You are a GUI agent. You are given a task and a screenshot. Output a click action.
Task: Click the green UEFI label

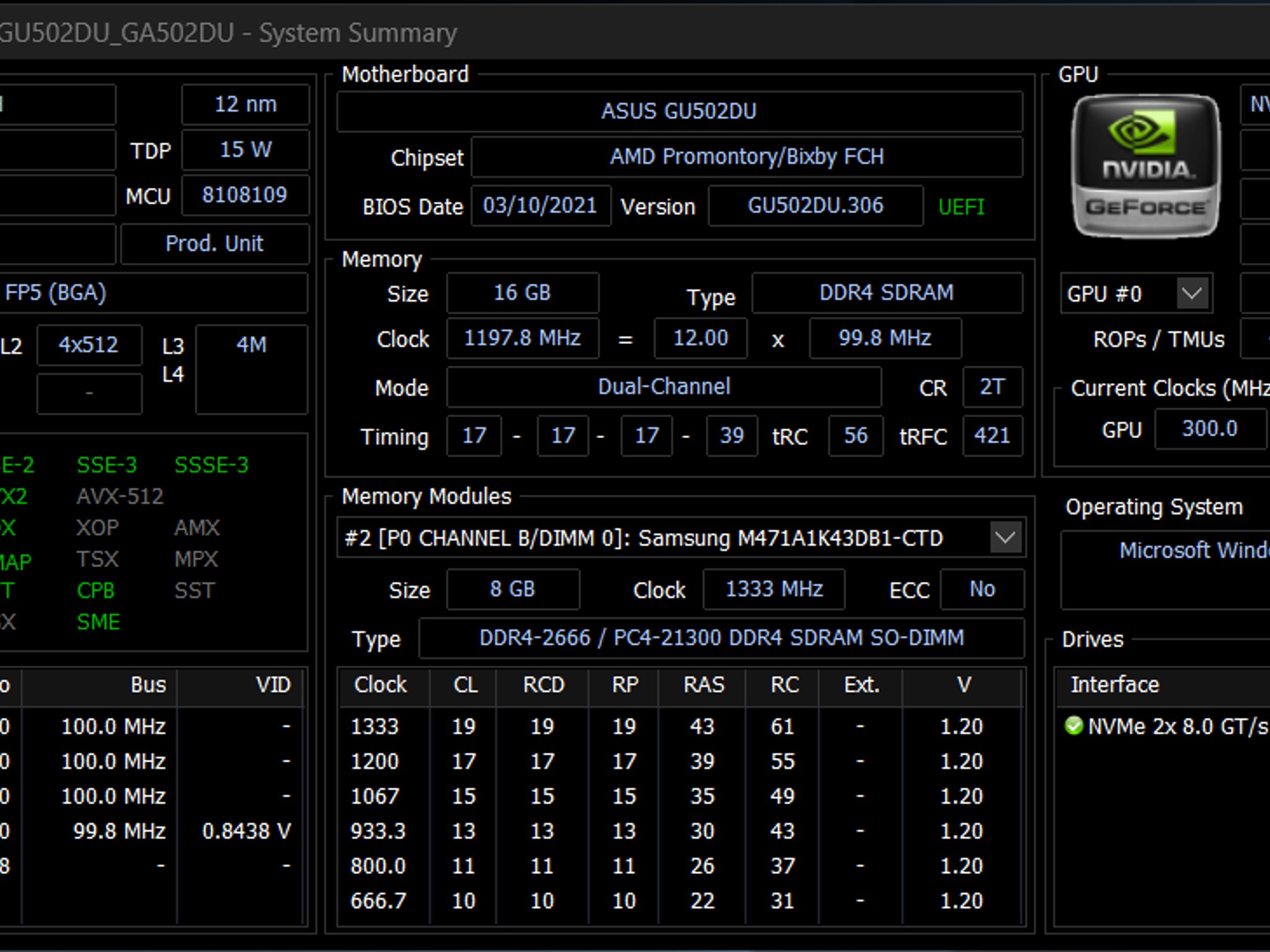961,206
